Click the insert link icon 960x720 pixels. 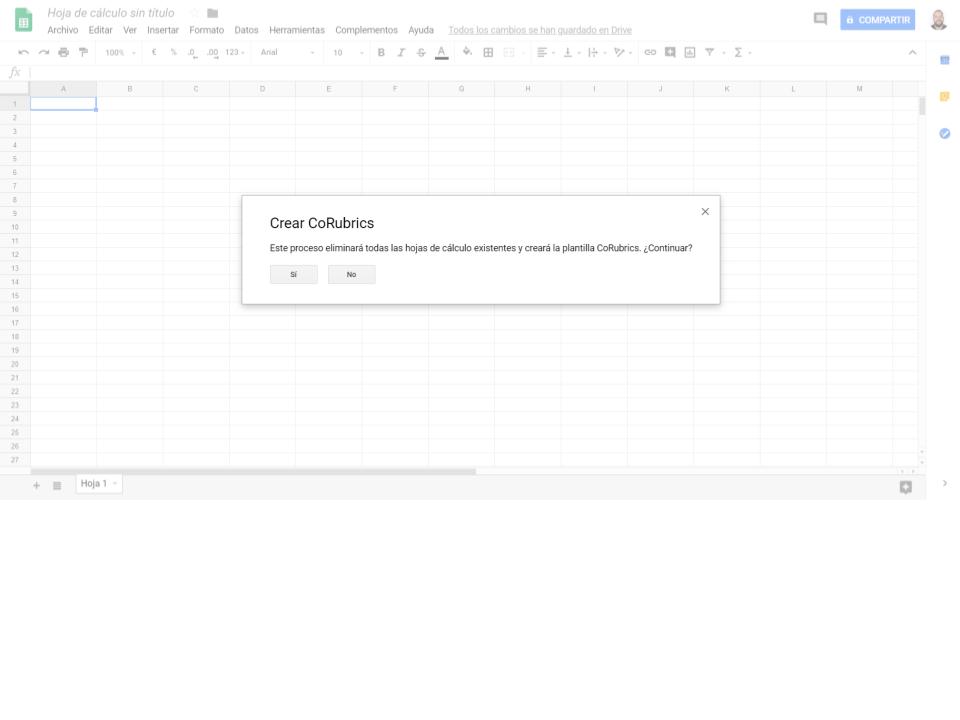[650, 52]
